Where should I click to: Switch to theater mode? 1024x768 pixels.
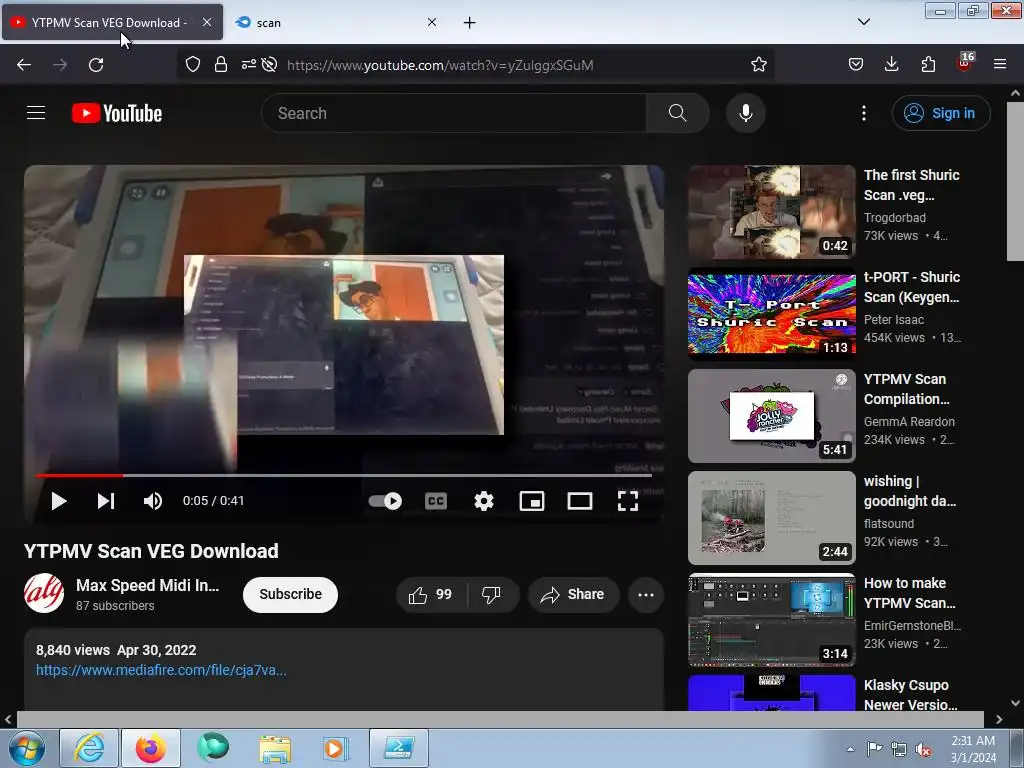(579, 501)
